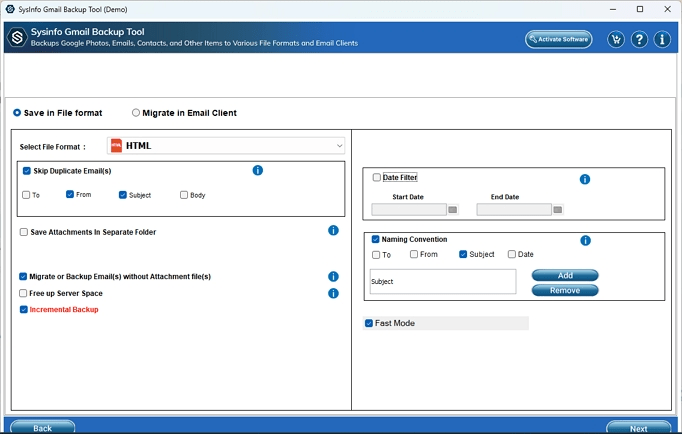
Task: Select Migrate in Email Client option
Action: (136, 113)
